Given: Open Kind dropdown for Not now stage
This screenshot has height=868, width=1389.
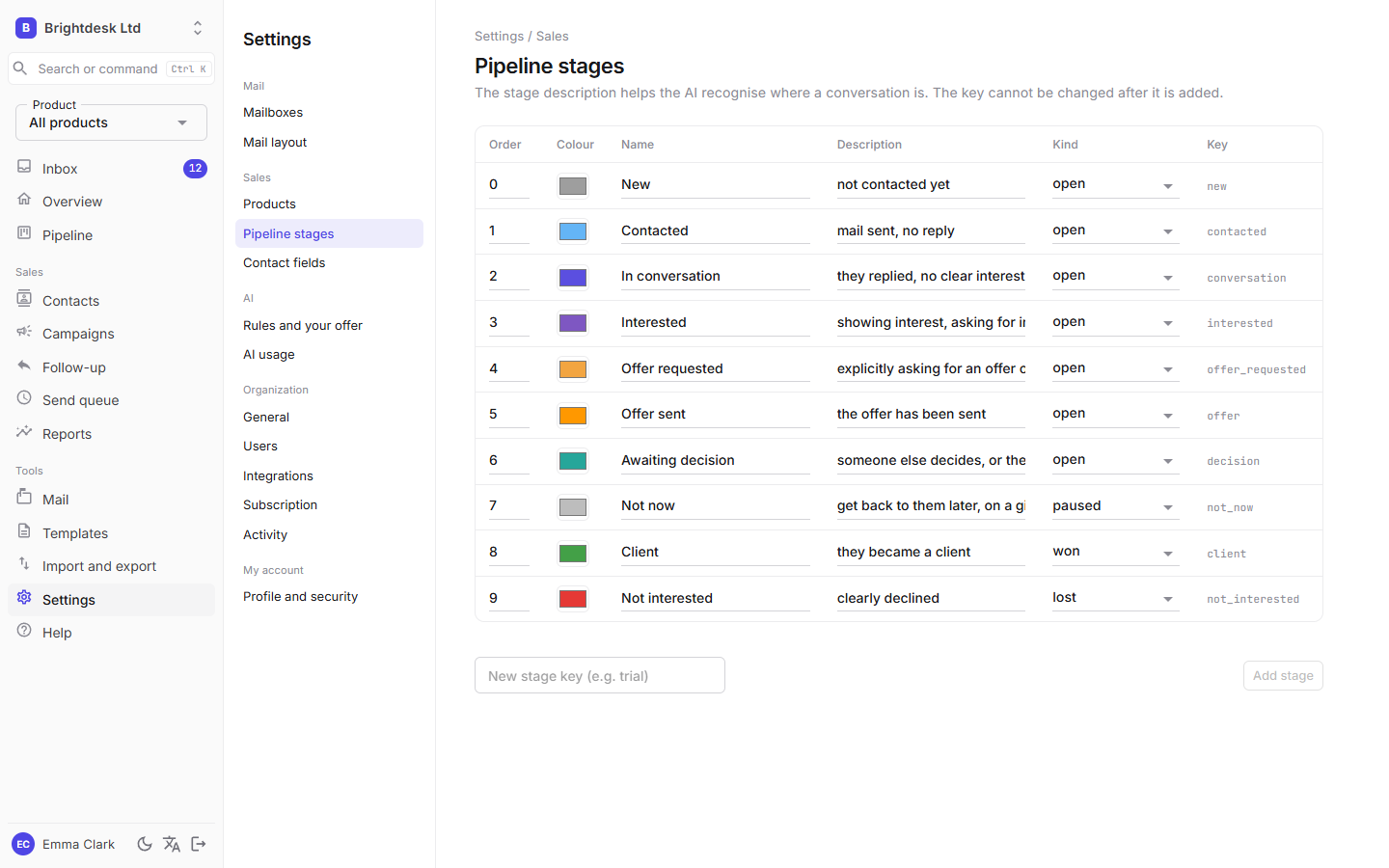Looking at the screenshot, I should point(1115,506).
